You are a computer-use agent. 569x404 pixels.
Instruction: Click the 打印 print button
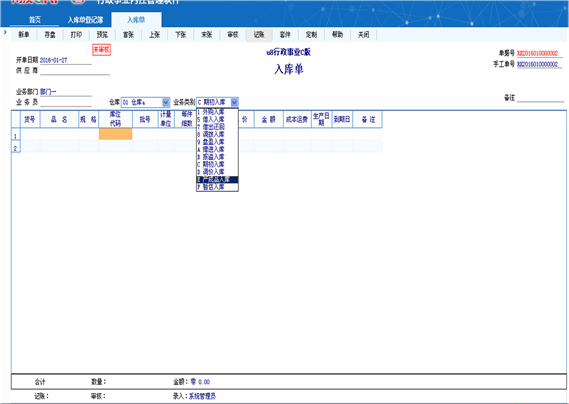tap(76, 35)
